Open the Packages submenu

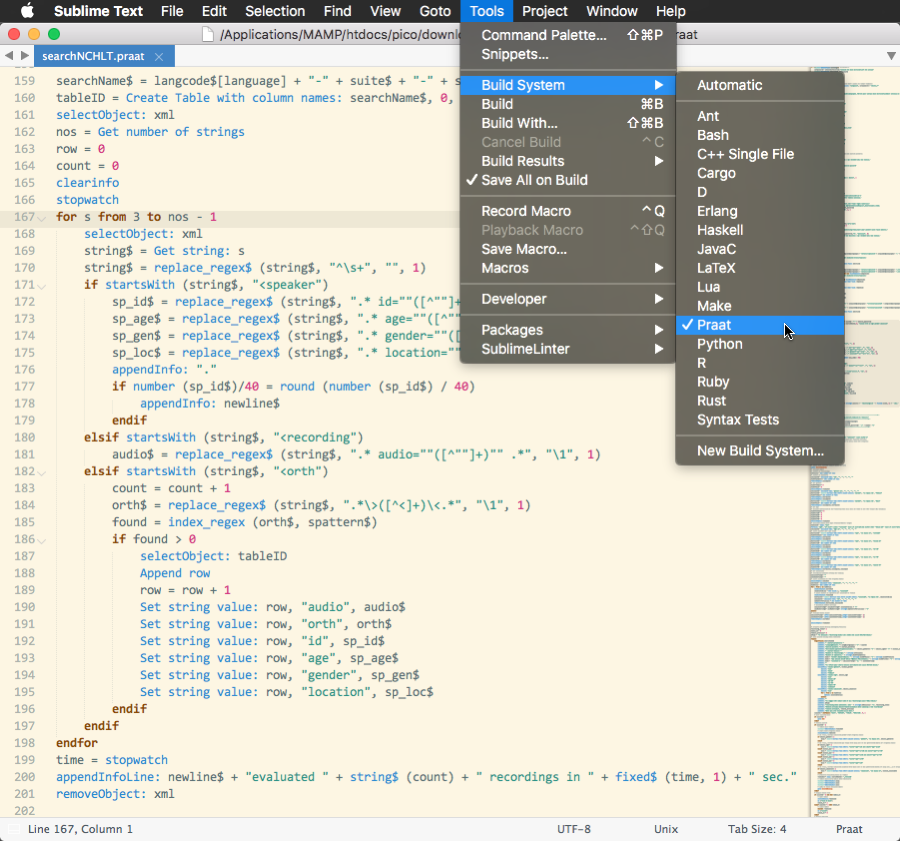568,330
